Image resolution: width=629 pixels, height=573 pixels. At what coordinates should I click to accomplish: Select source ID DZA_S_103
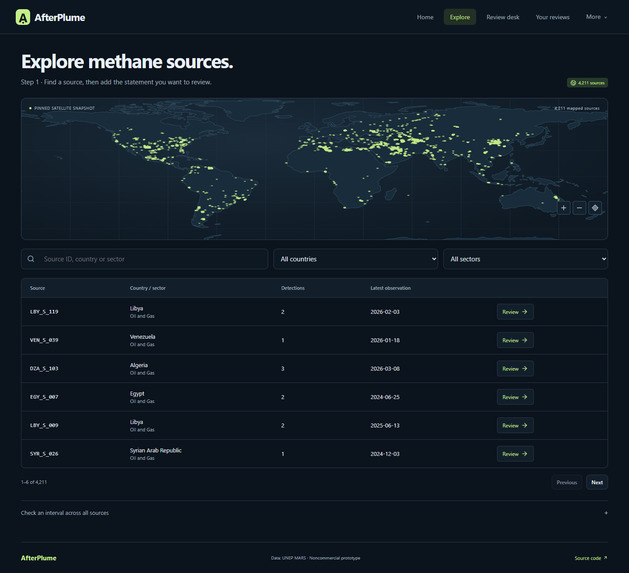(44, 368)
